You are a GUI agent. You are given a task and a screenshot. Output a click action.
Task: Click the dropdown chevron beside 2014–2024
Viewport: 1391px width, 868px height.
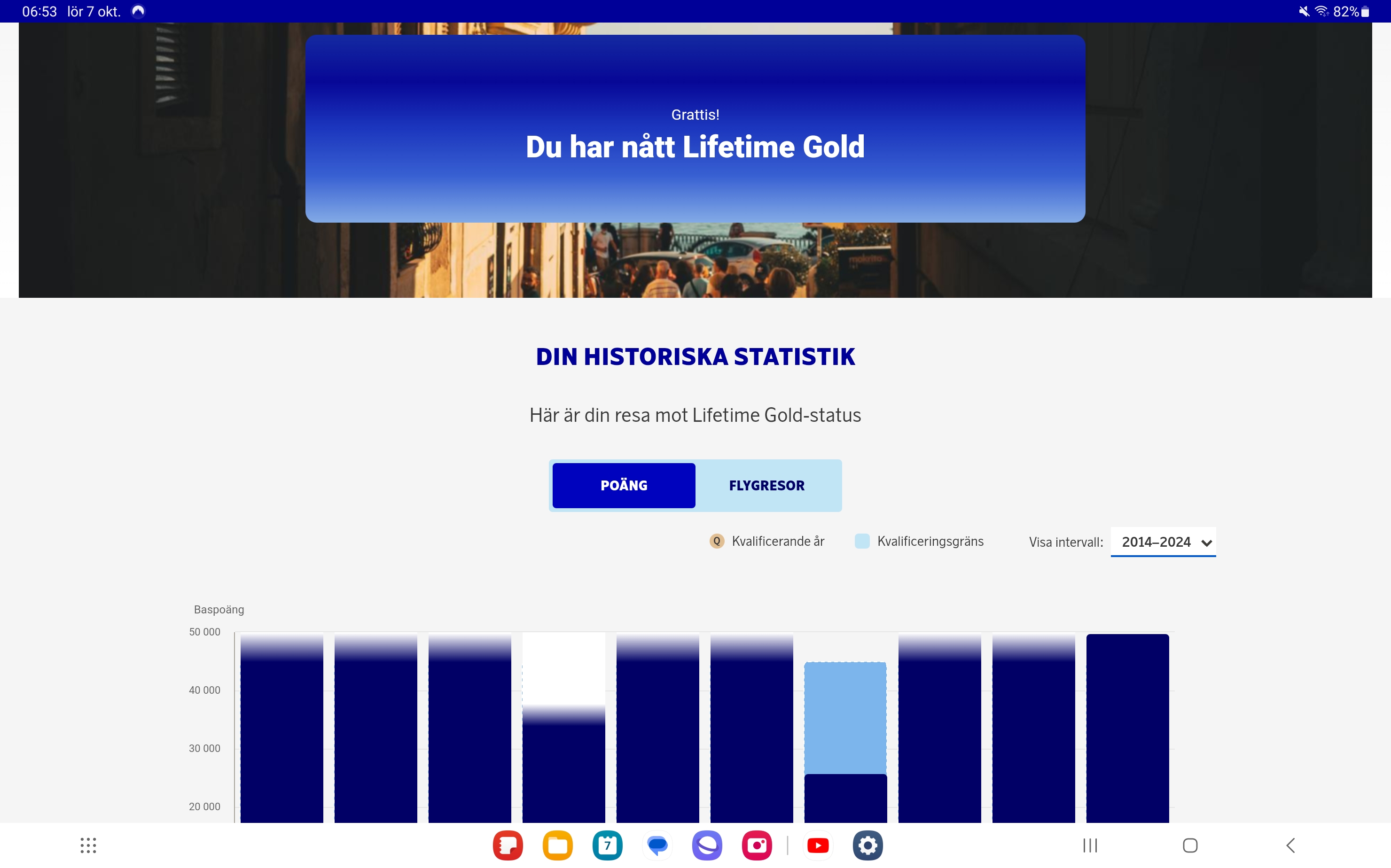pyautogui.click(x=1206, y=543)
